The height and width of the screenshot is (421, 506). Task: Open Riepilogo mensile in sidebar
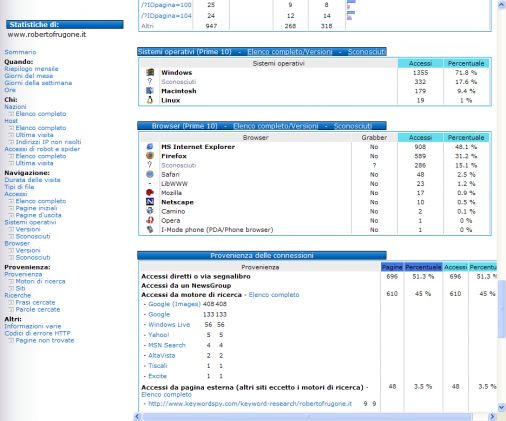[31, 69]
